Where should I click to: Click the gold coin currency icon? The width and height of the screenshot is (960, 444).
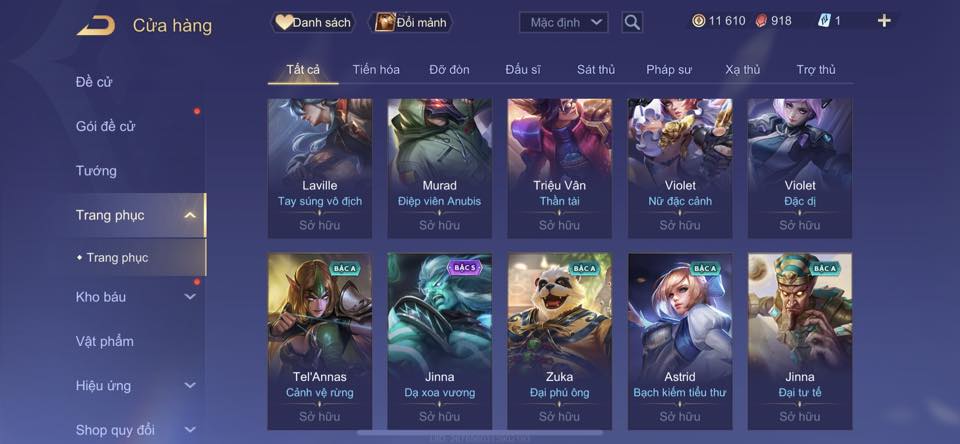coord(699,21)
